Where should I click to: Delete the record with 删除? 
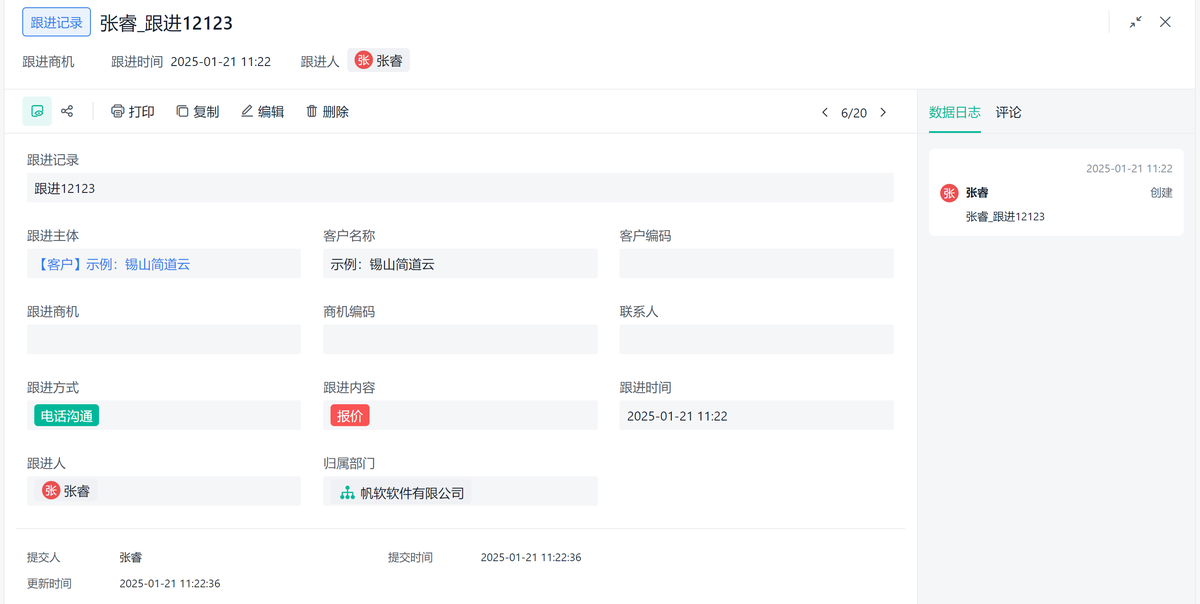tap(327, 112)
